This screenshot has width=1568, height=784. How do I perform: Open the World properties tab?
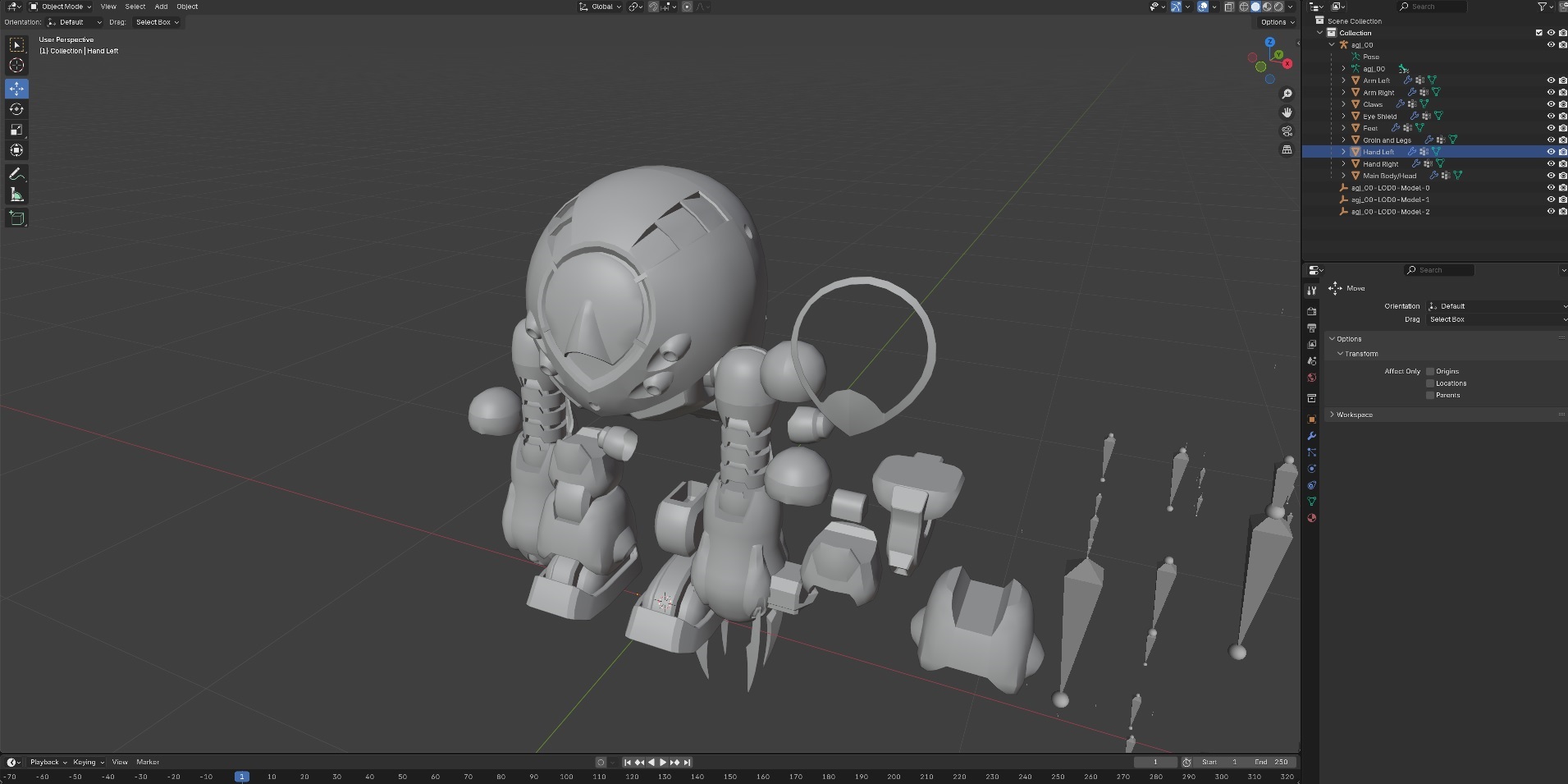1311,378
